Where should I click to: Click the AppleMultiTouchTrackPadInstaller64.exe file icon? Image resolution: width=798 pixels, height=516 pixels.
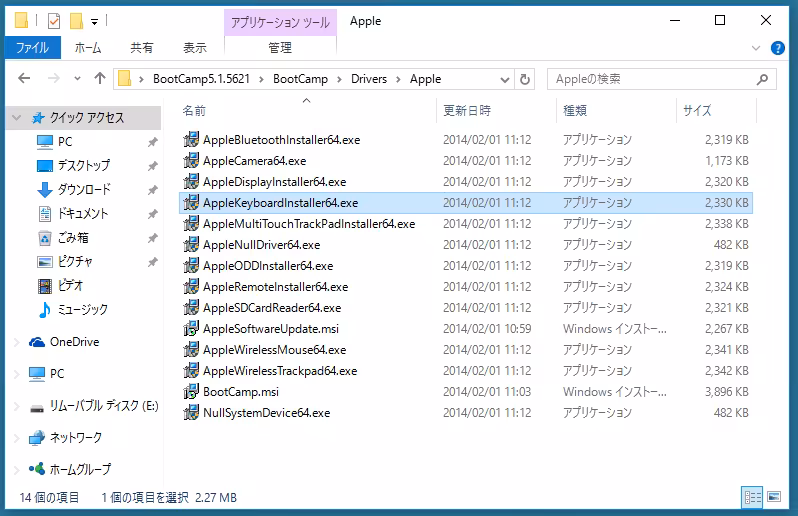pos(191,224)
